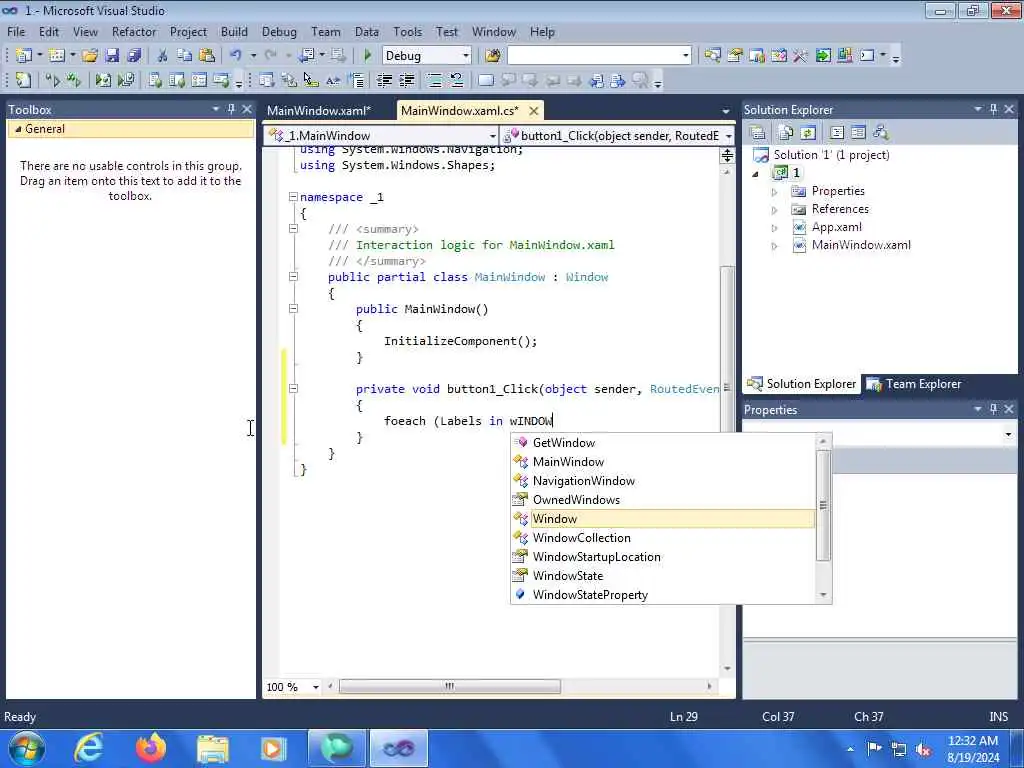Click the Start Page green arrow icon
The width and height of the screenshot is (1024, 768).
[x=823, y=56]
